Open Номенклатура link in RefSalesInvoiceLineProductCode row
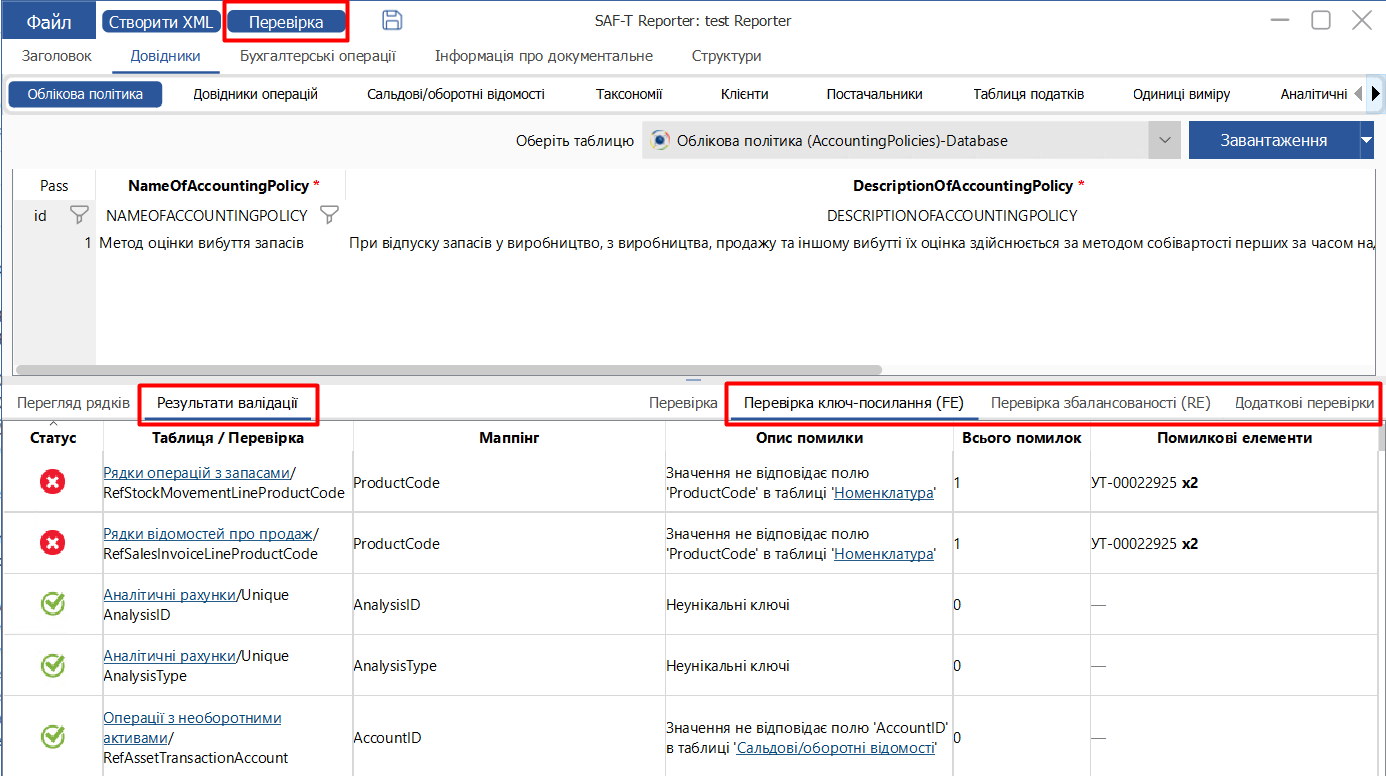The width and height of the screenshot is (1386, 776). [x=884, y=554]
